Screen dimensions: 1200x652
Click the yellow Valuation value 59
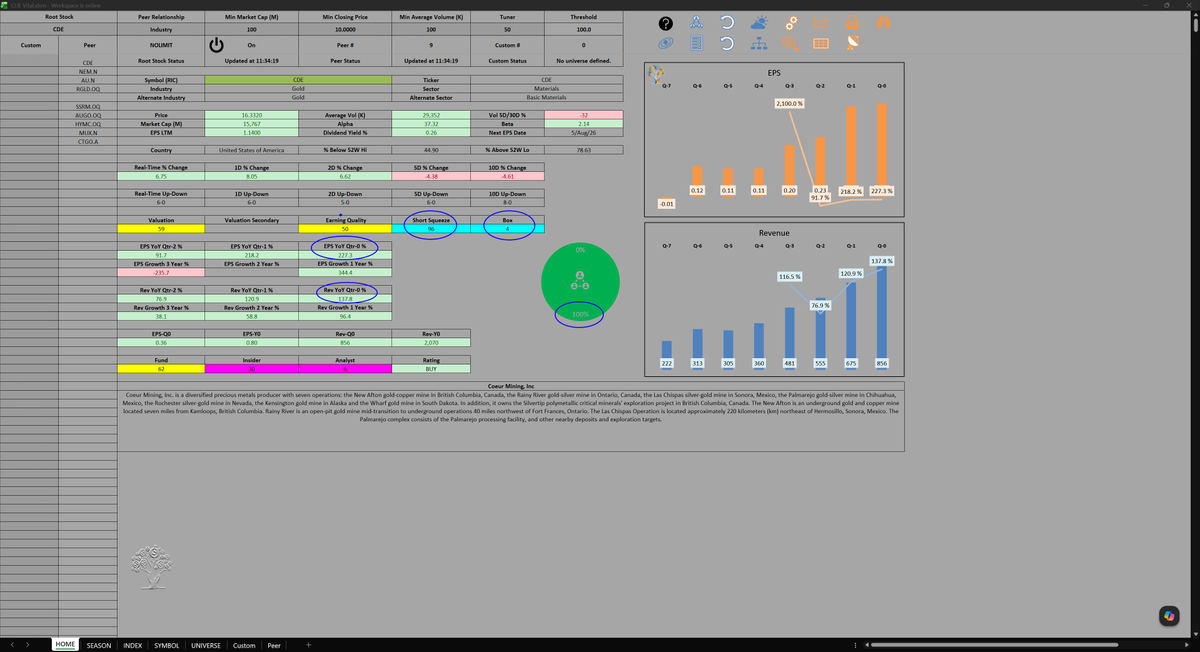coord(161,229)
